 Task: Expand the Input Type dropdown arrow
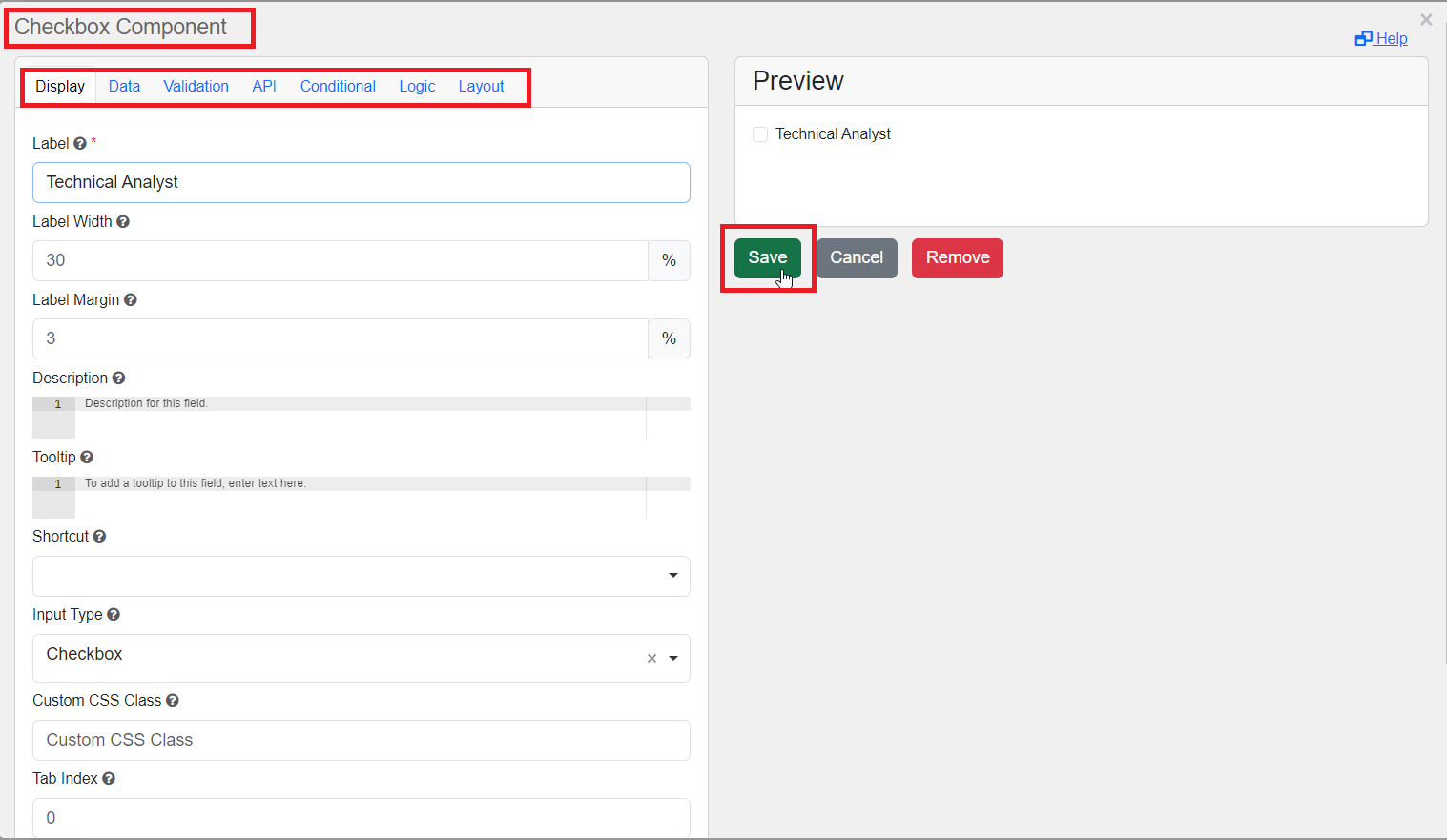(x=673, y=658)
